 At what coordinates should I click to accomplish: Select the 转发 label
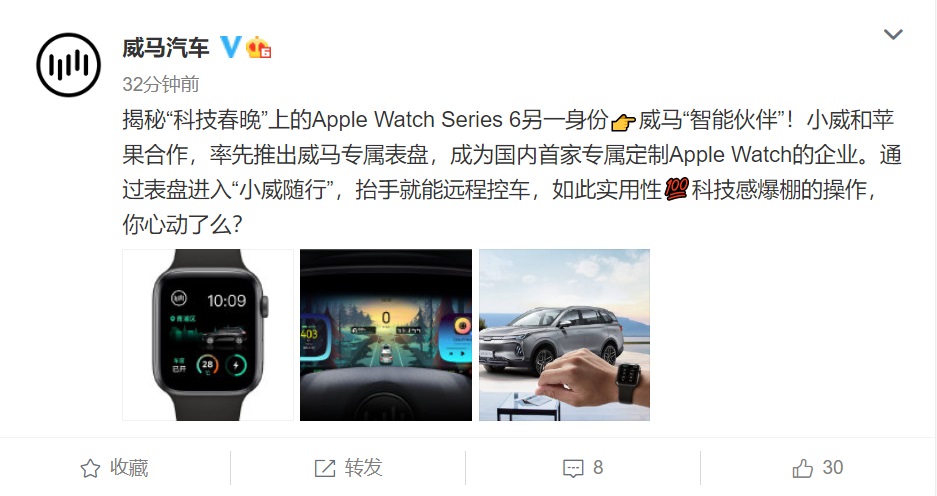click(363, 467)
